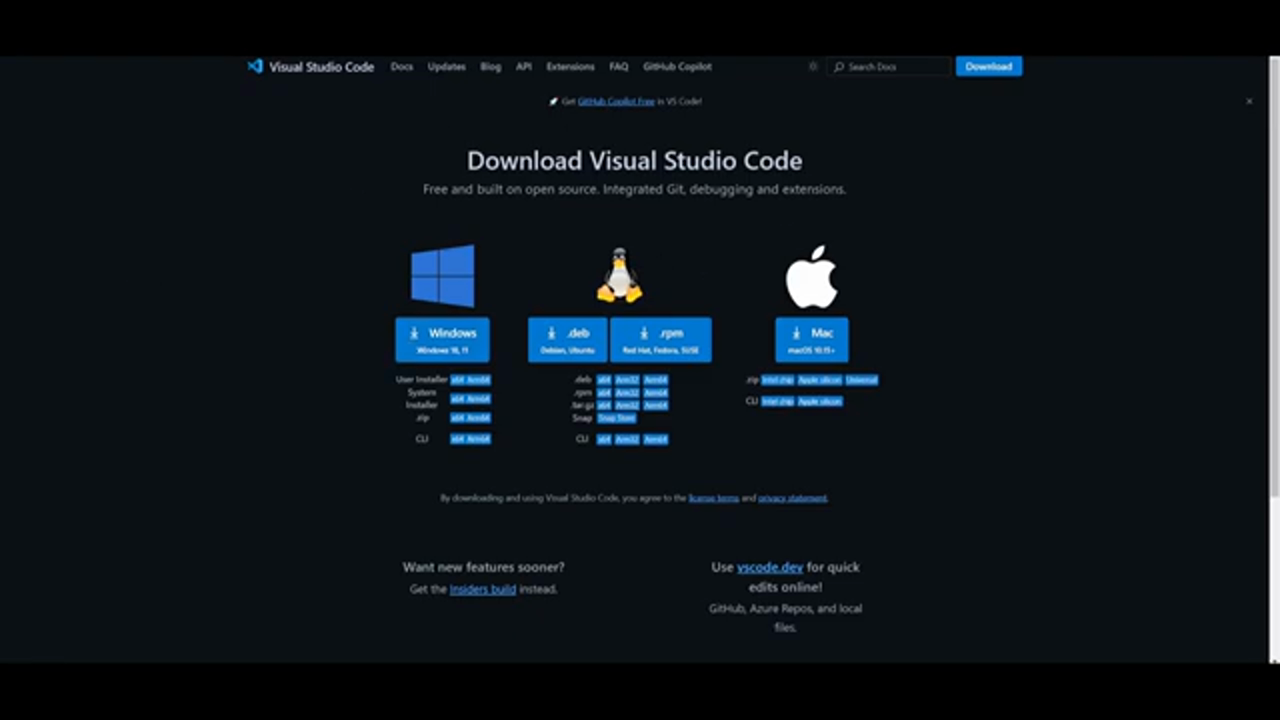Select Linux .deb Arm64 download
This screenshot has height=720, width=1280.
[656, 380]
